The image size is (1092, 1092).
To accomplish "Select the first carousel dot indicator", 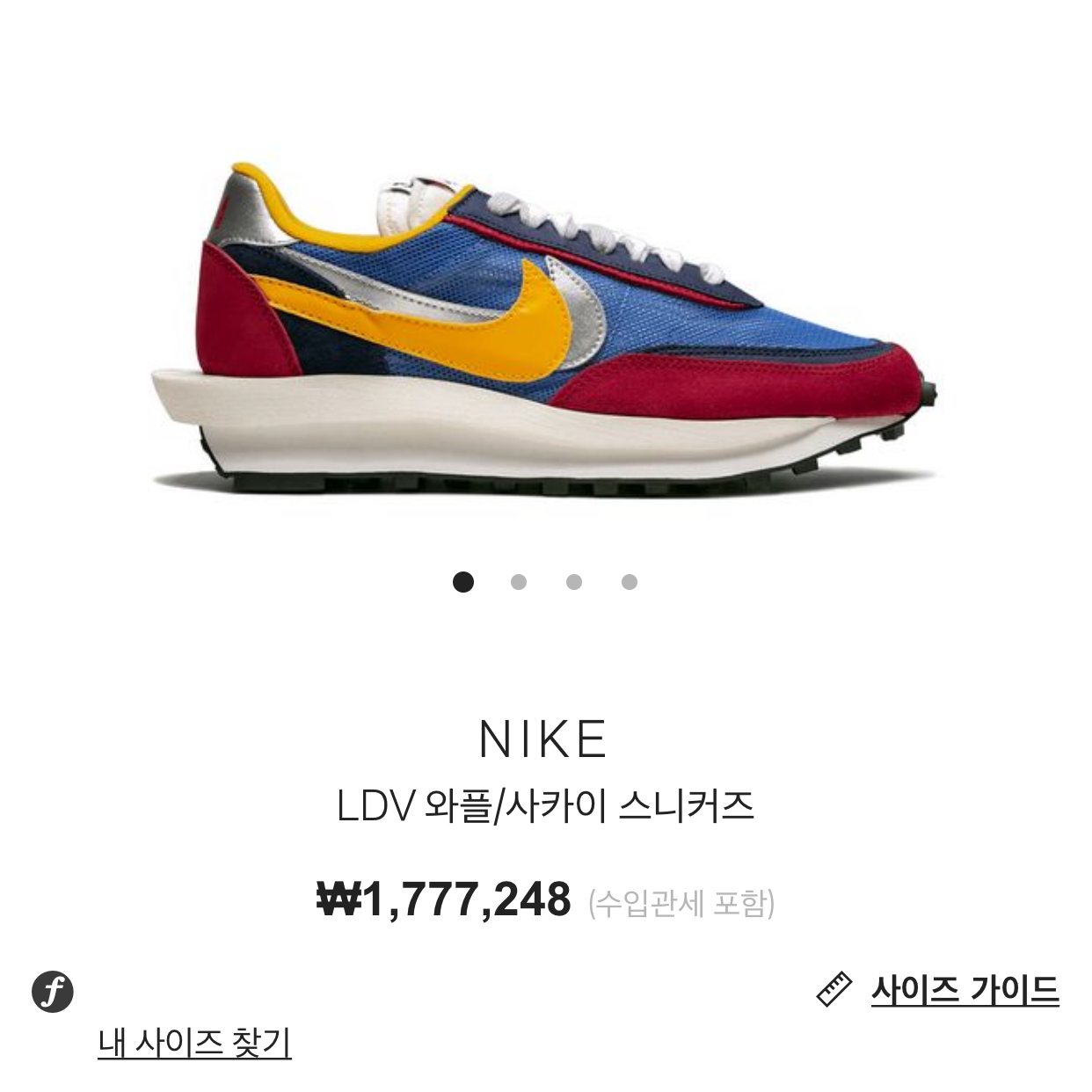I will point(462,582).
